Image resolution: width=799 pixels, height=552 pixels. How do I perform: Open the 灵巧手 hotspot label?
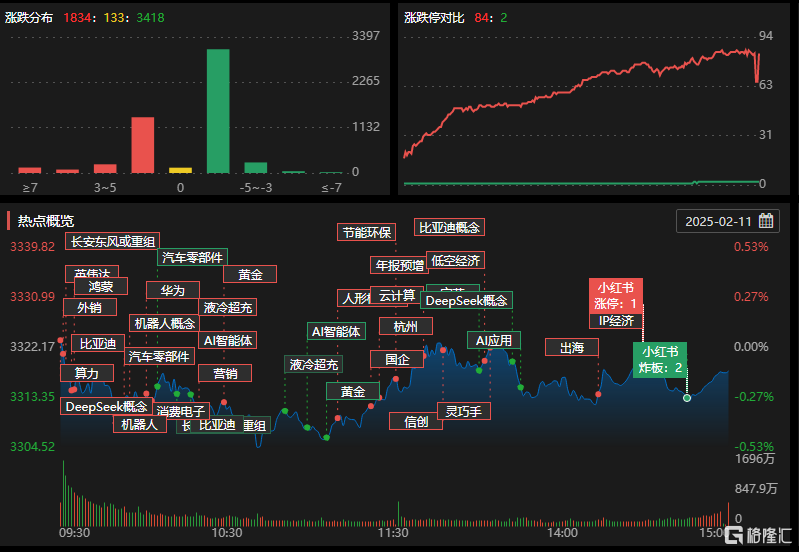tap(464, 411)
